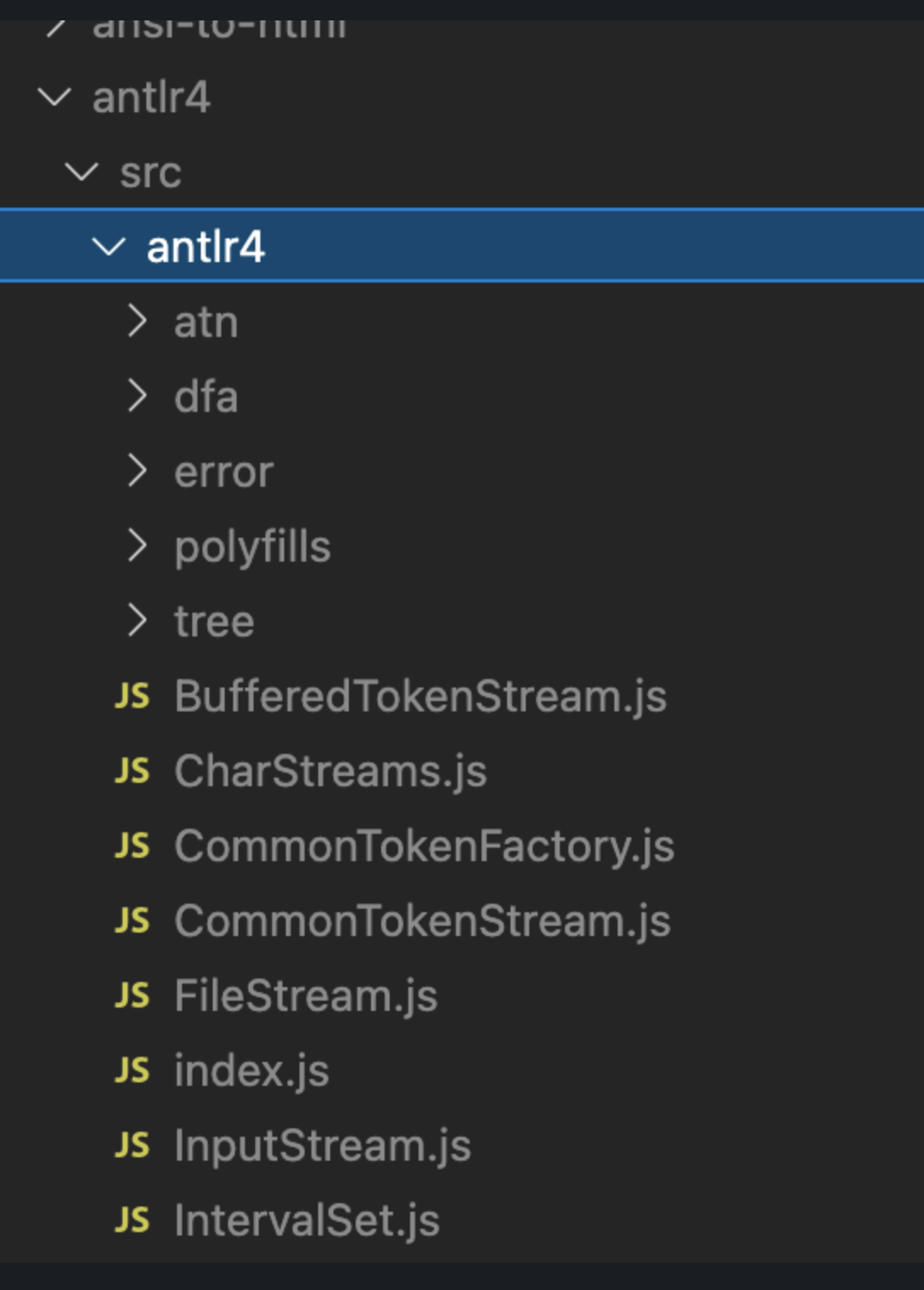Click the JS icon next to BufferedTokenStream.js
The image size is (924, 1290).
[134, 697]
